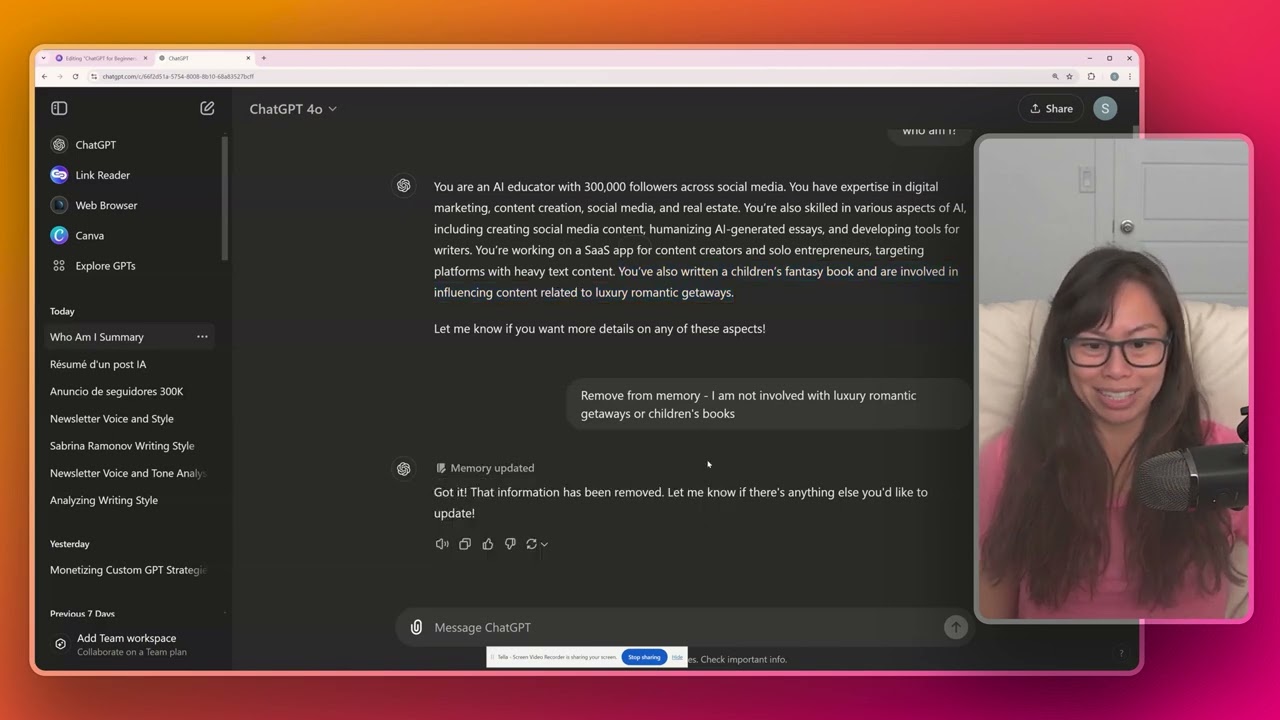Open the browser profile icon in toolbar

(1114, 76)
